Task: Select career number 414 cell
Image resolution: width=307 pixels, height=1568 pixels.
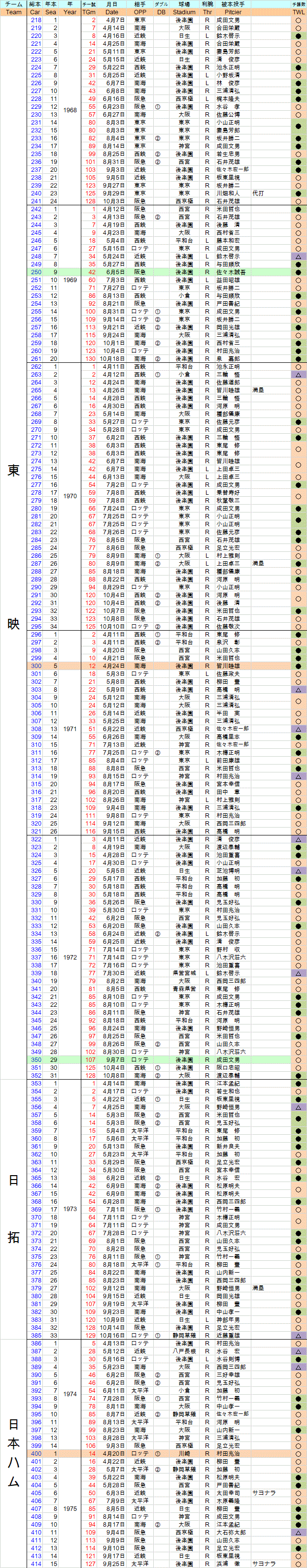Action: 35,1563
